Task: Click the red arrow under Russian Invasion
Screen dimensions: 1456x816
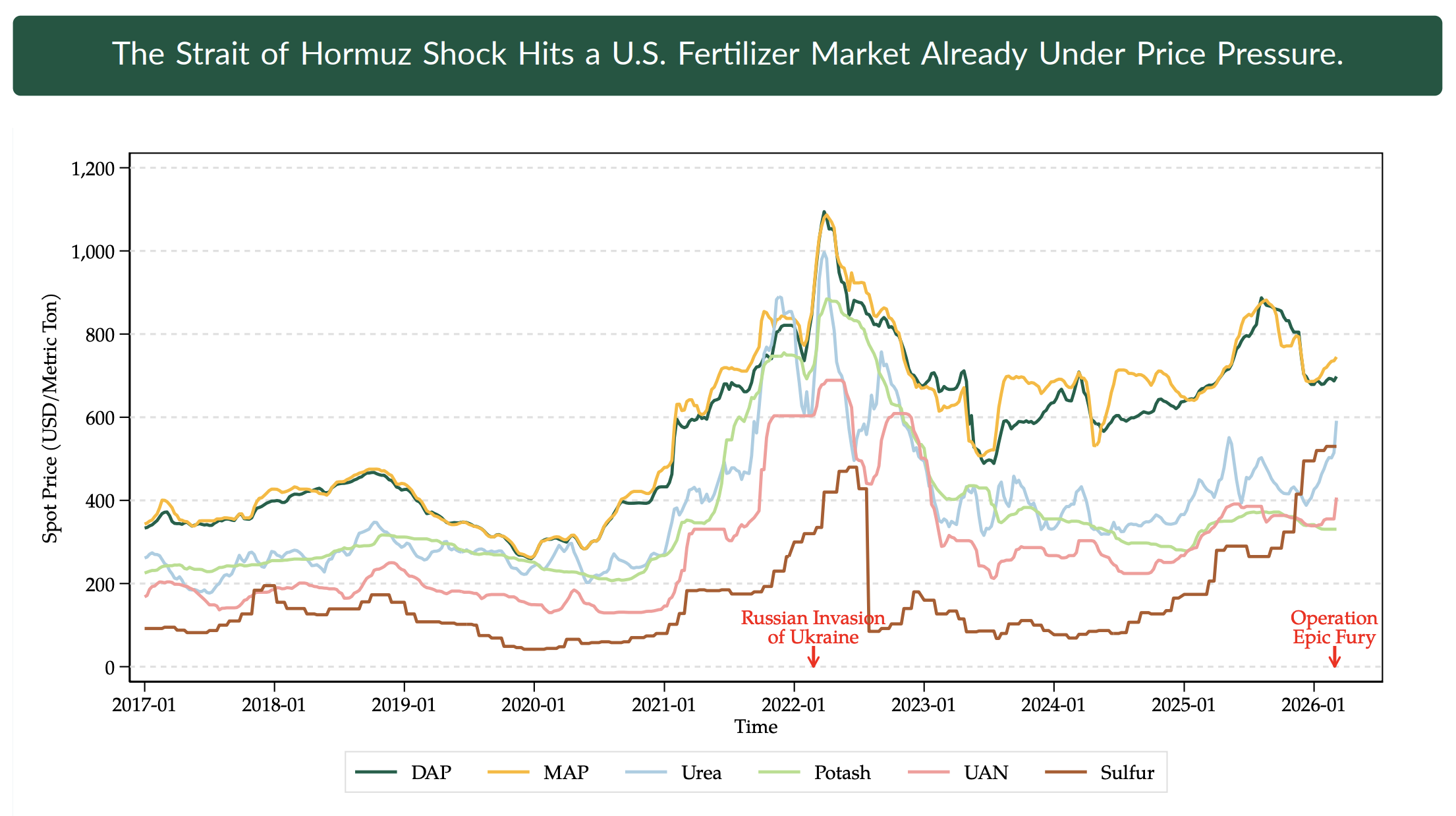Action: [x=814, y=656]
